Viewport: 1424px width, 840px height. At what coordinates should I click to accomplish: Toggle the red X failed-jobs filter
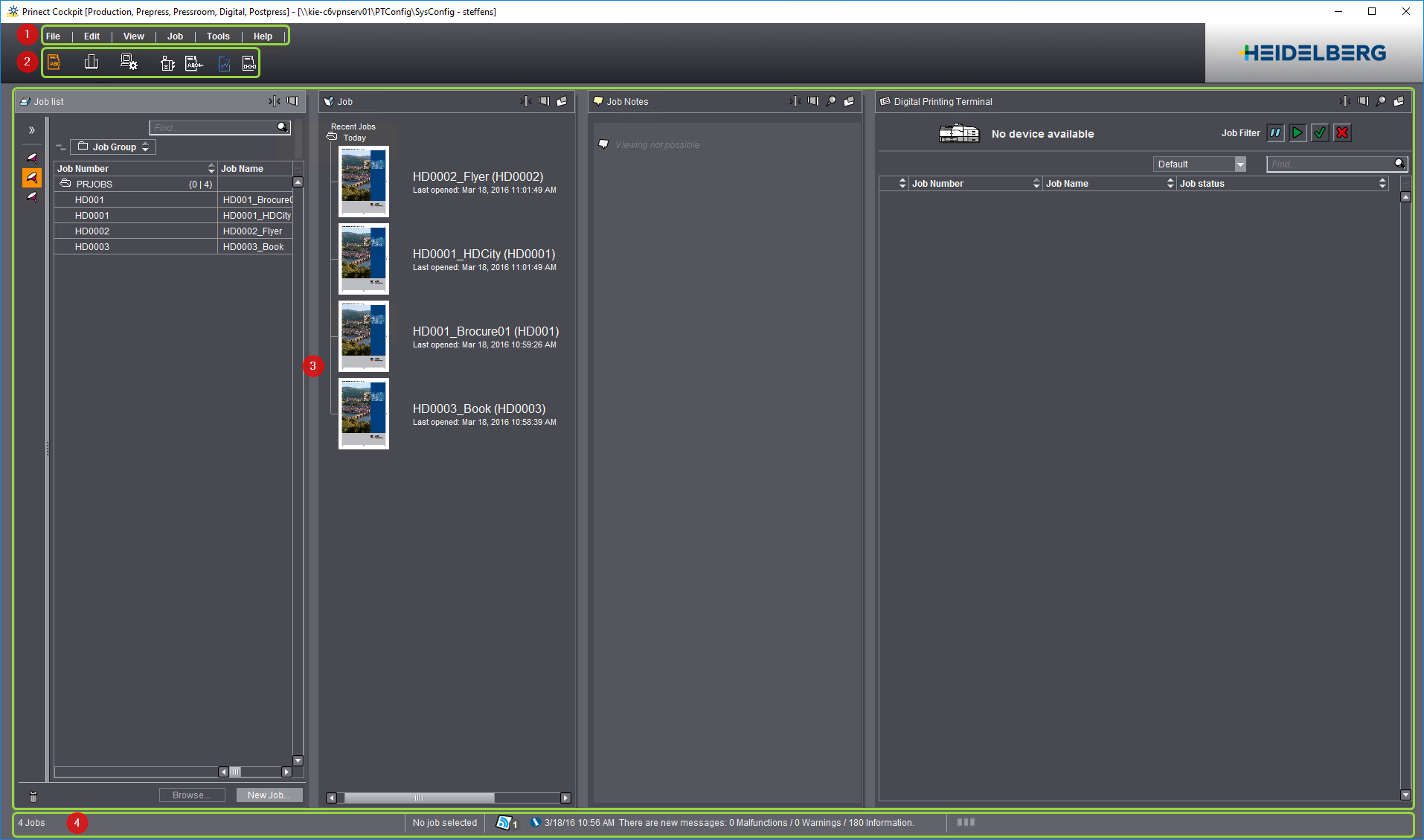pyautogui.click(x=1342, y=133)
